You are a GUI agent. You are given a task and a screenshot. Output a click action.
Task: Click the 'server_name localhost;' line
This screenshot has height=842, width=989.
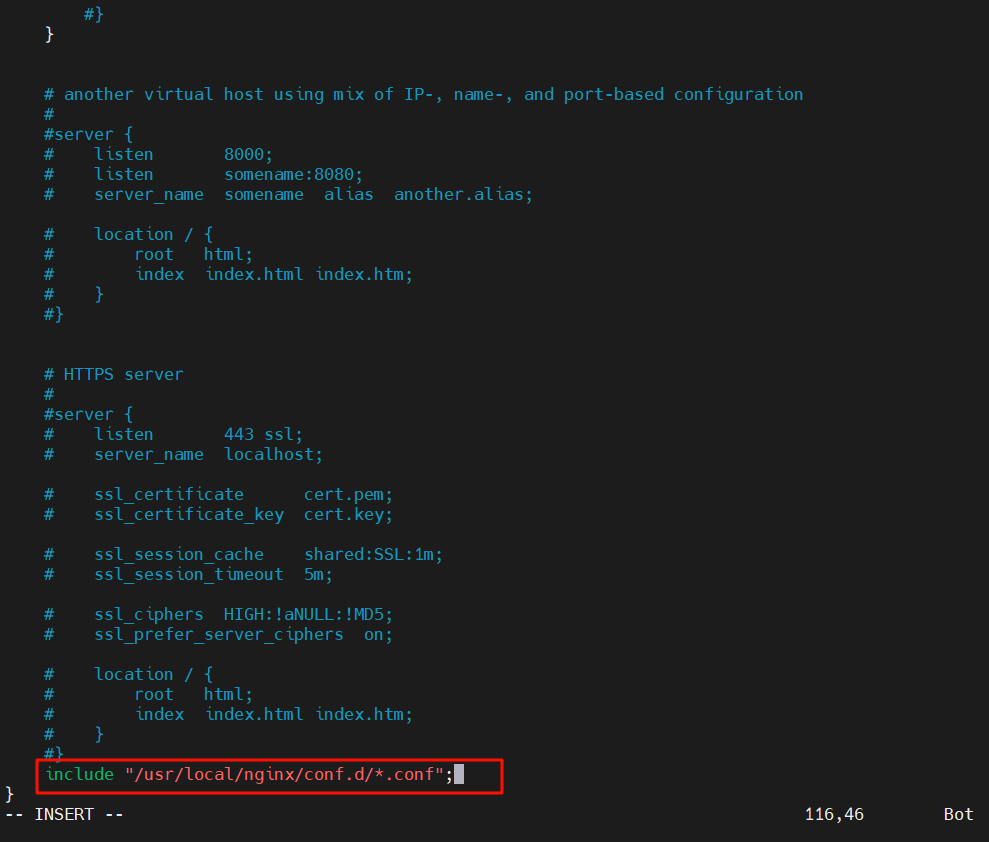coord(183,455)
